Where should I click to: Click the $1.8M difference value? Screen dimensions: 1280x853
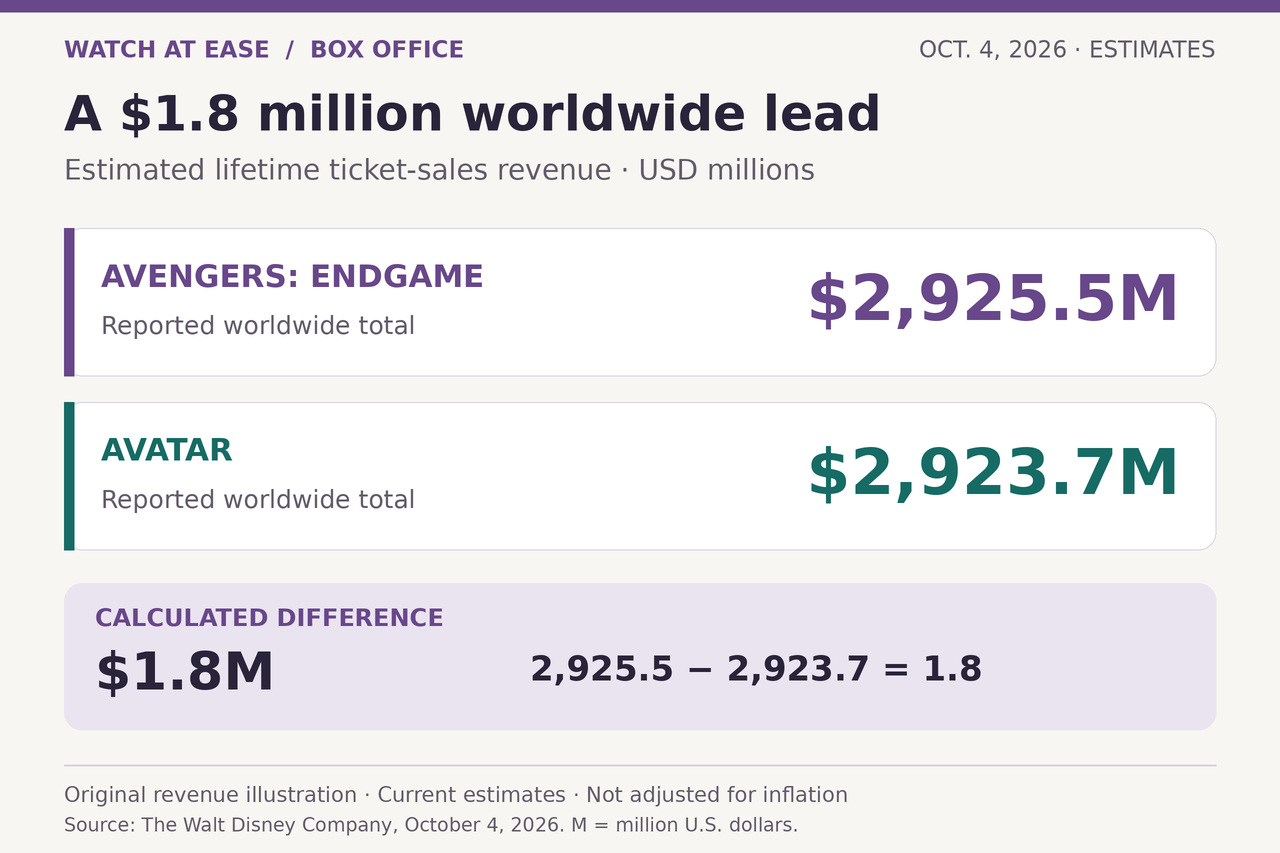pyautogui.click(x=184, y=673)
